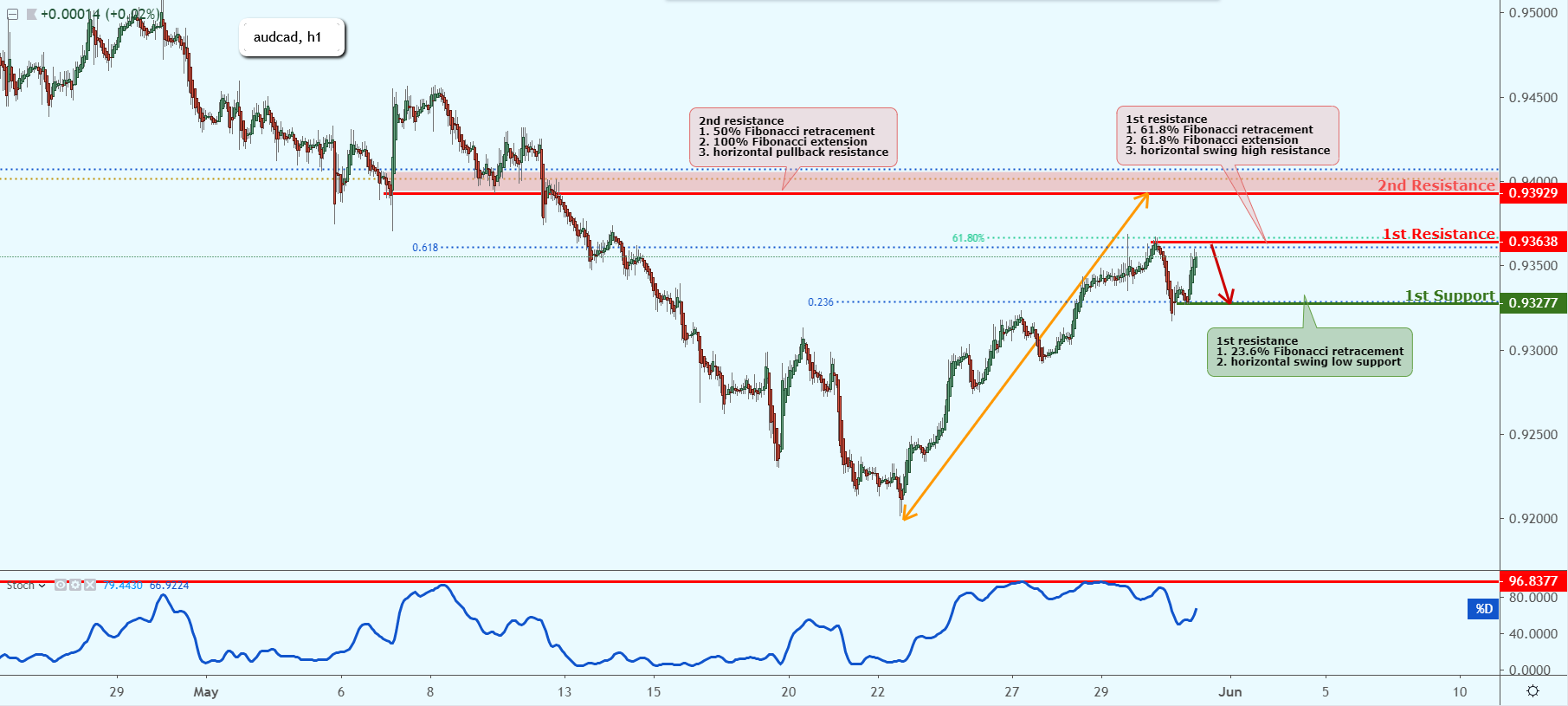Click the 40.0000 stochastic scale value

click(x=1533, y=634)
